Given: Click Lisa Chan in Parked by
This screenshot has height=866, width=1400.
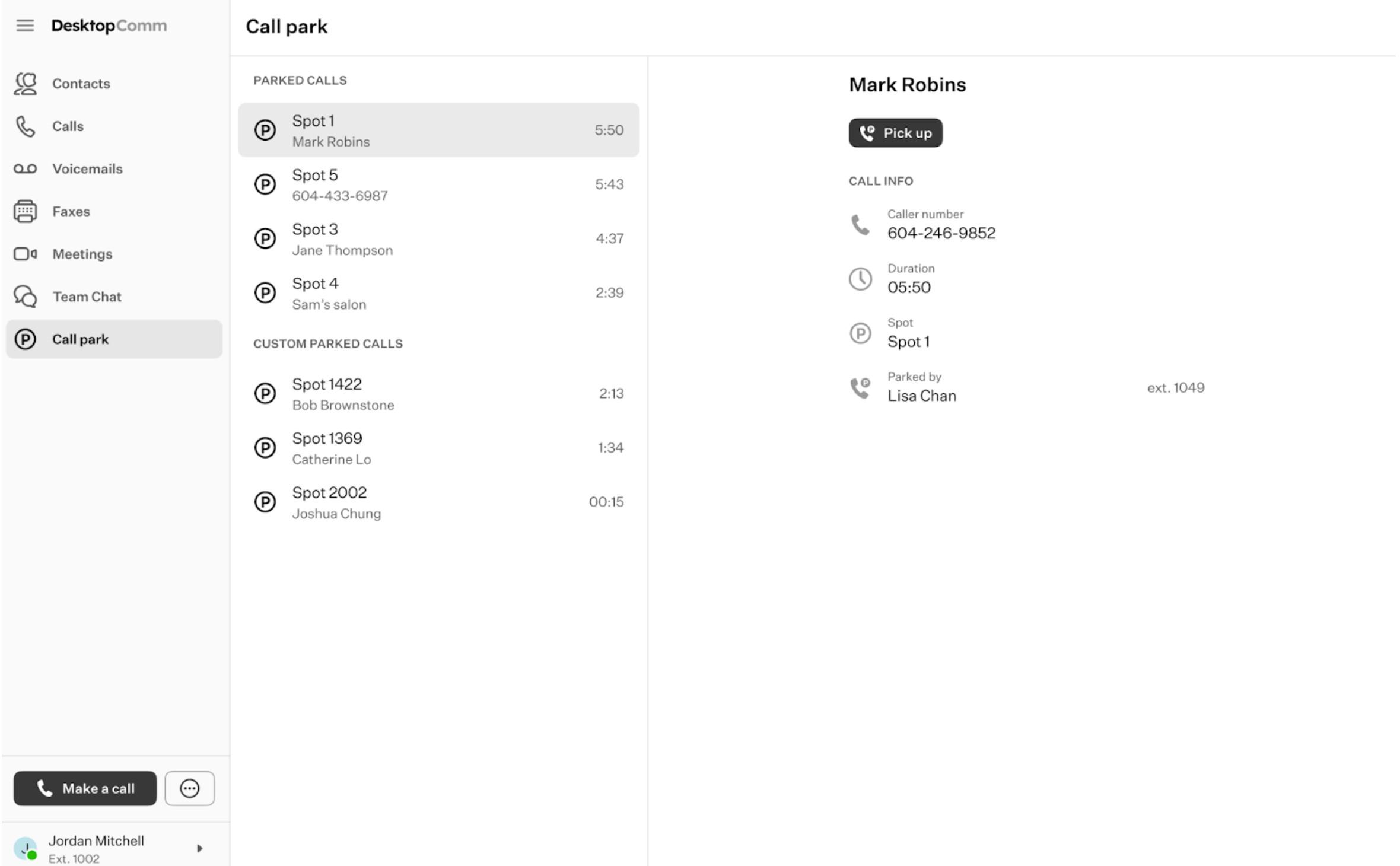Looking at the screenshot, I should point(922,396).
